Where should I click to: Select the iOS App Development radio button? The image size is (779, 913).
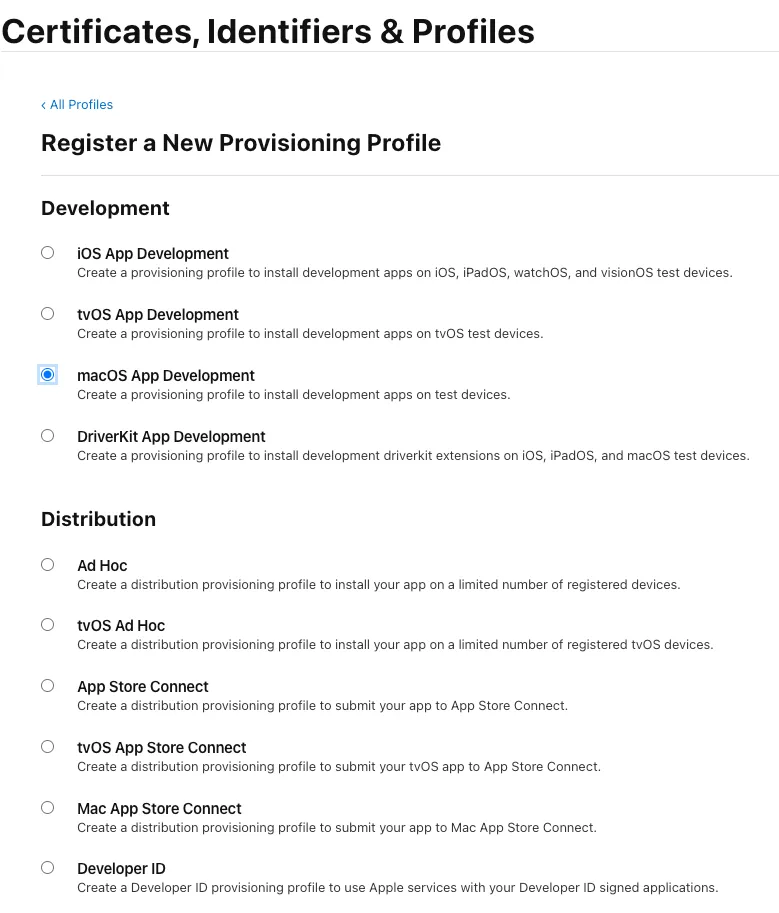(x=47, y=252)
